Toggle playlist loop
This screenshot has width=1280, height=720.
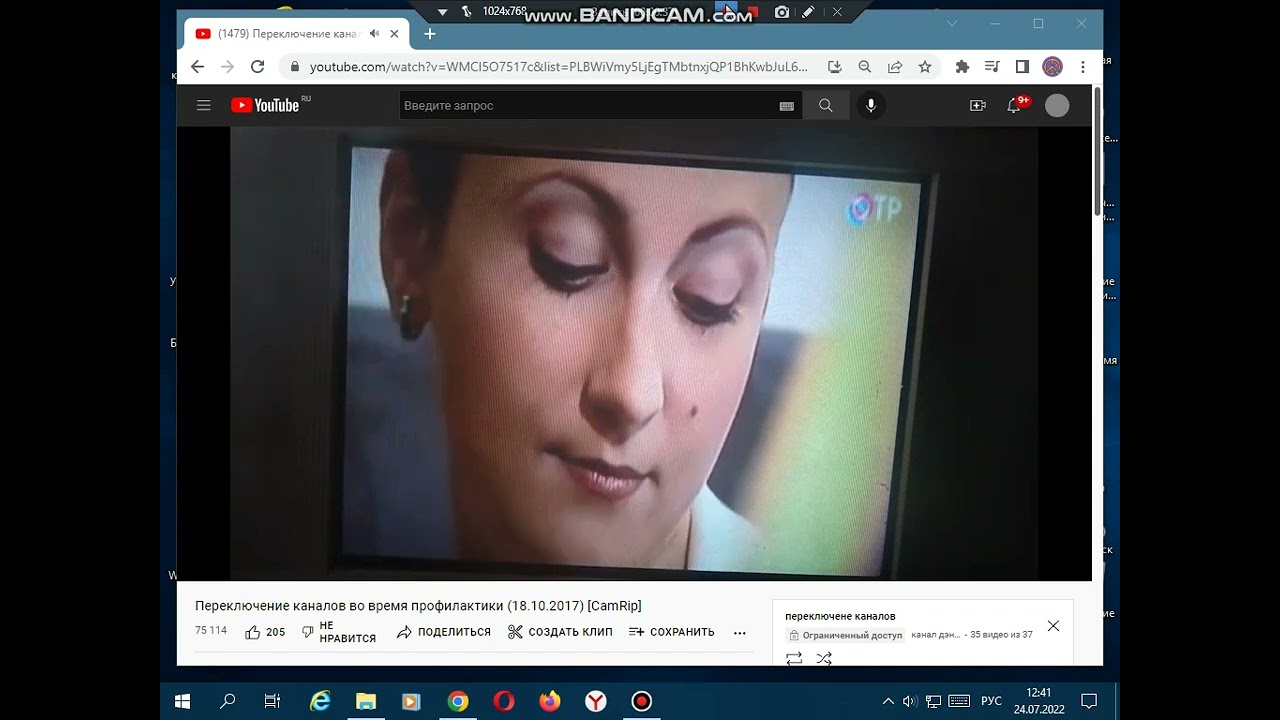click(x=794, y=658)
